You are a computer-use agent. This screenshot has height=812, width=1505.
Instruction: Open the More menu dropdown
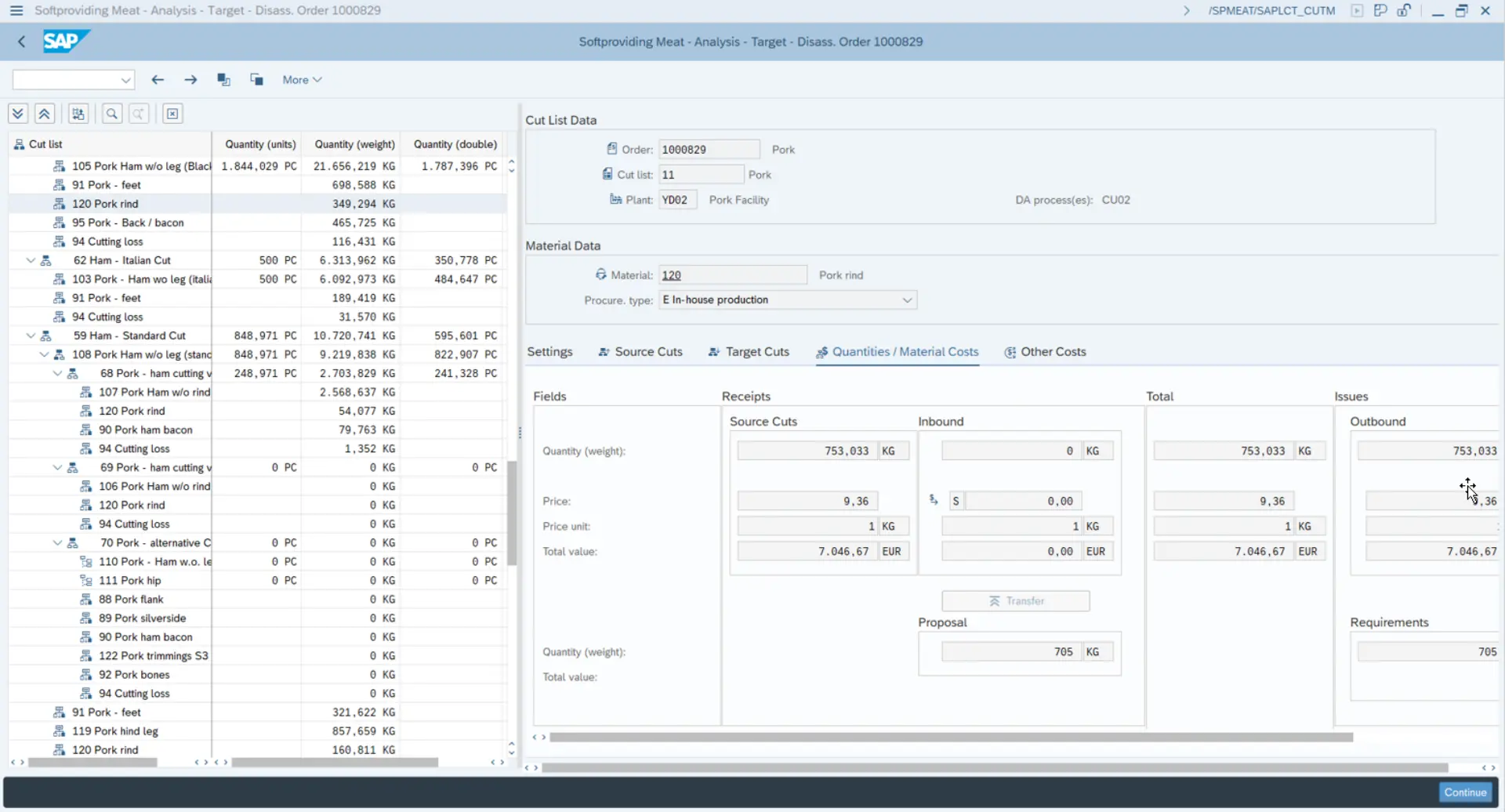coord(303,80)
